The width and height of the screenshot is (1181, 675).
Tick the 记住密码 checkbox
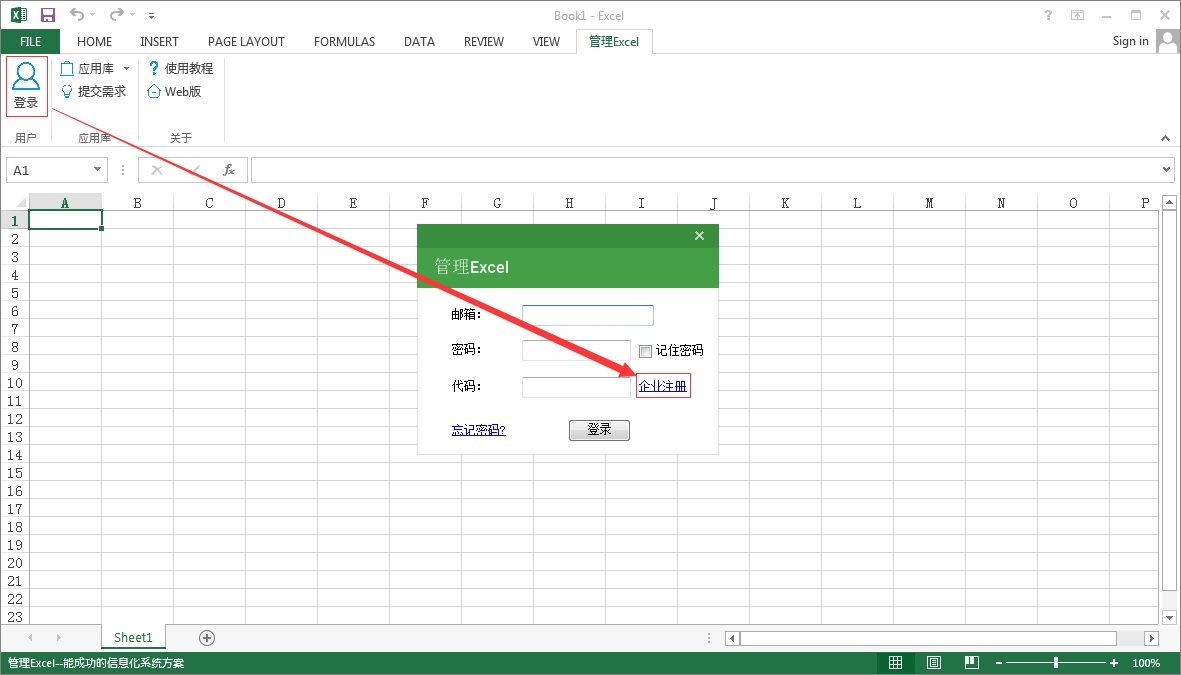pos(645,351)
